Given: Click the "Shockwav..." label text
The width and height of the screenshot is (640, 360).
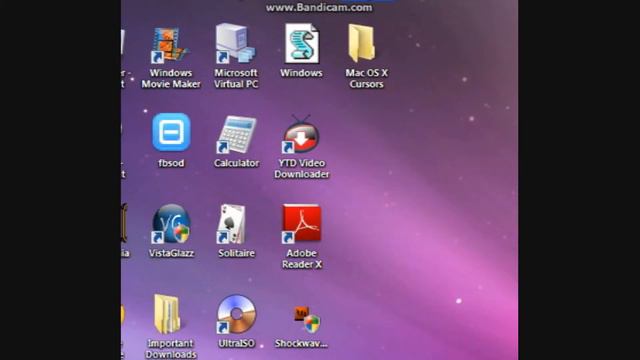Looking at the screenshot, I should tap(301, 344).
